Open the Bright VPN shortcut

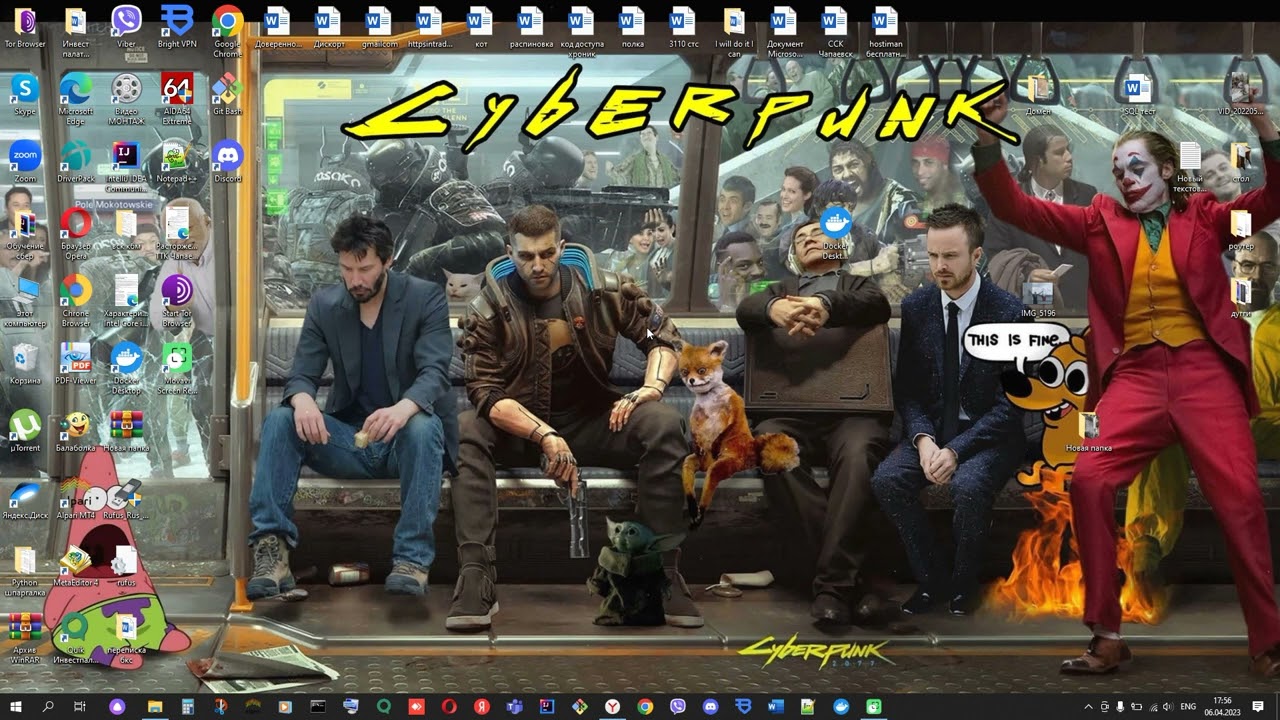tap(177, 27)
